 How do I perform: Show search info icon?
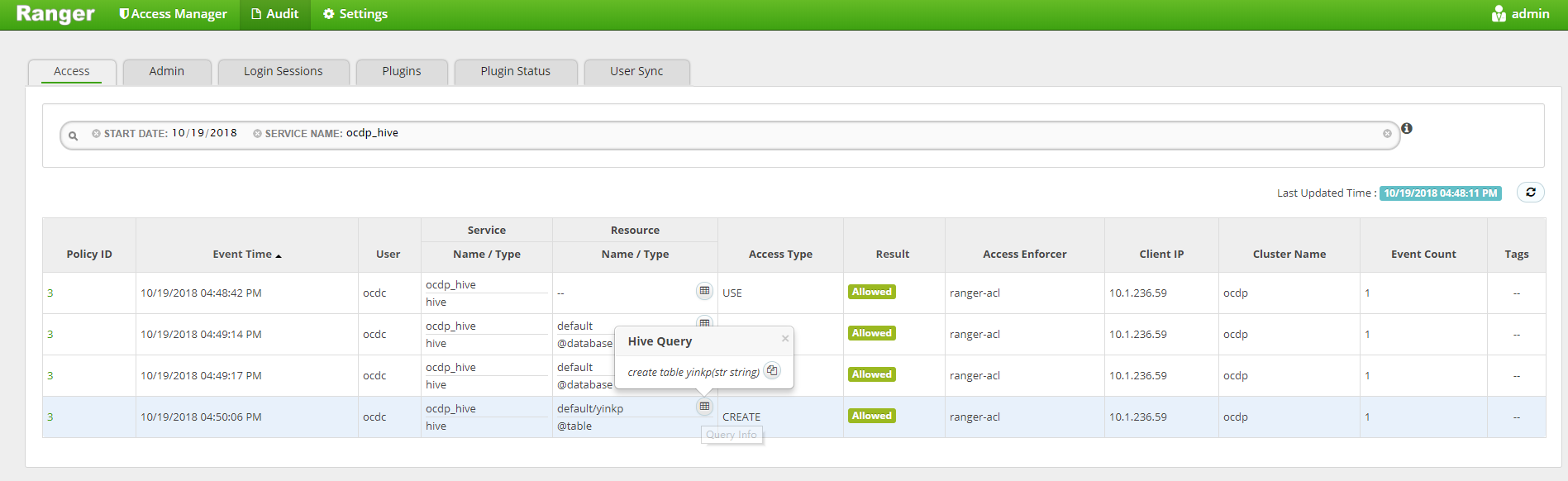[x=1407, y=128]
